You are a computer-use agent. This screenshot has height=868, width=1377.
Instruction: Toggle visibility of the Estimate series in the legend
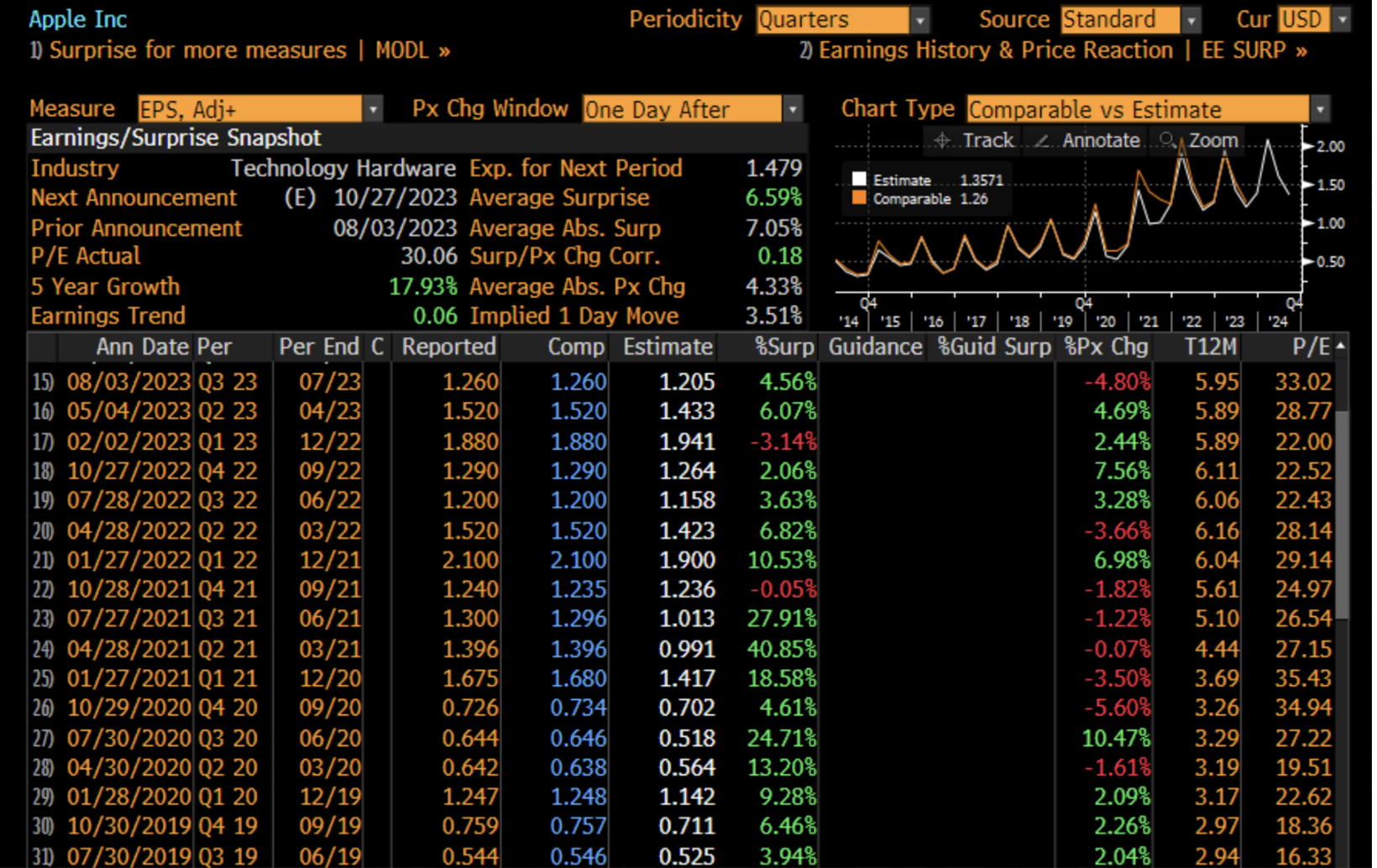[858, 178]
